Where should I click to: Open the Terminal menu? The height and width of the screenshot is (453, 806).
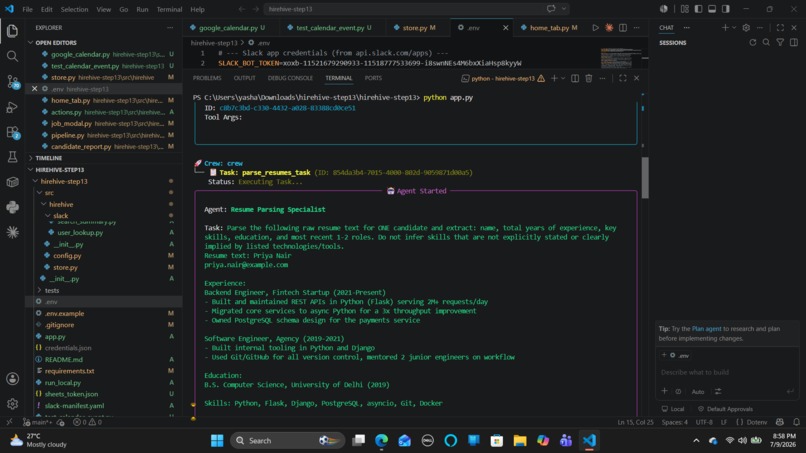(x=169, y=9)
